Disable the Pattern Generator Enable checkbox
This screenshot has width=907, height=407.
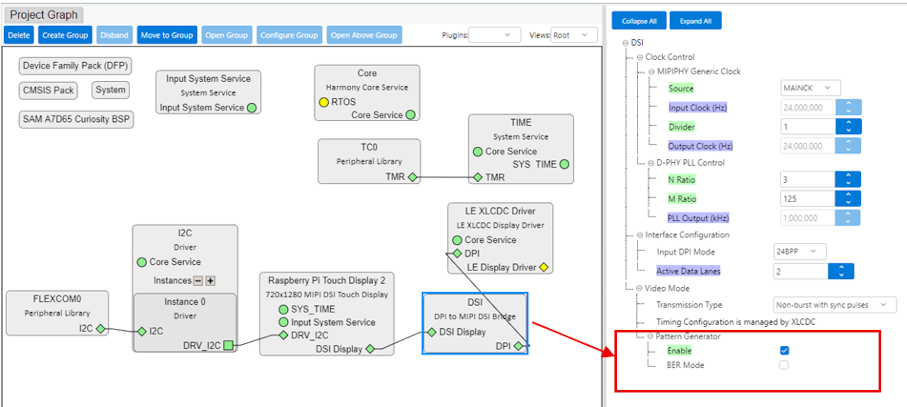pos(785,350)
